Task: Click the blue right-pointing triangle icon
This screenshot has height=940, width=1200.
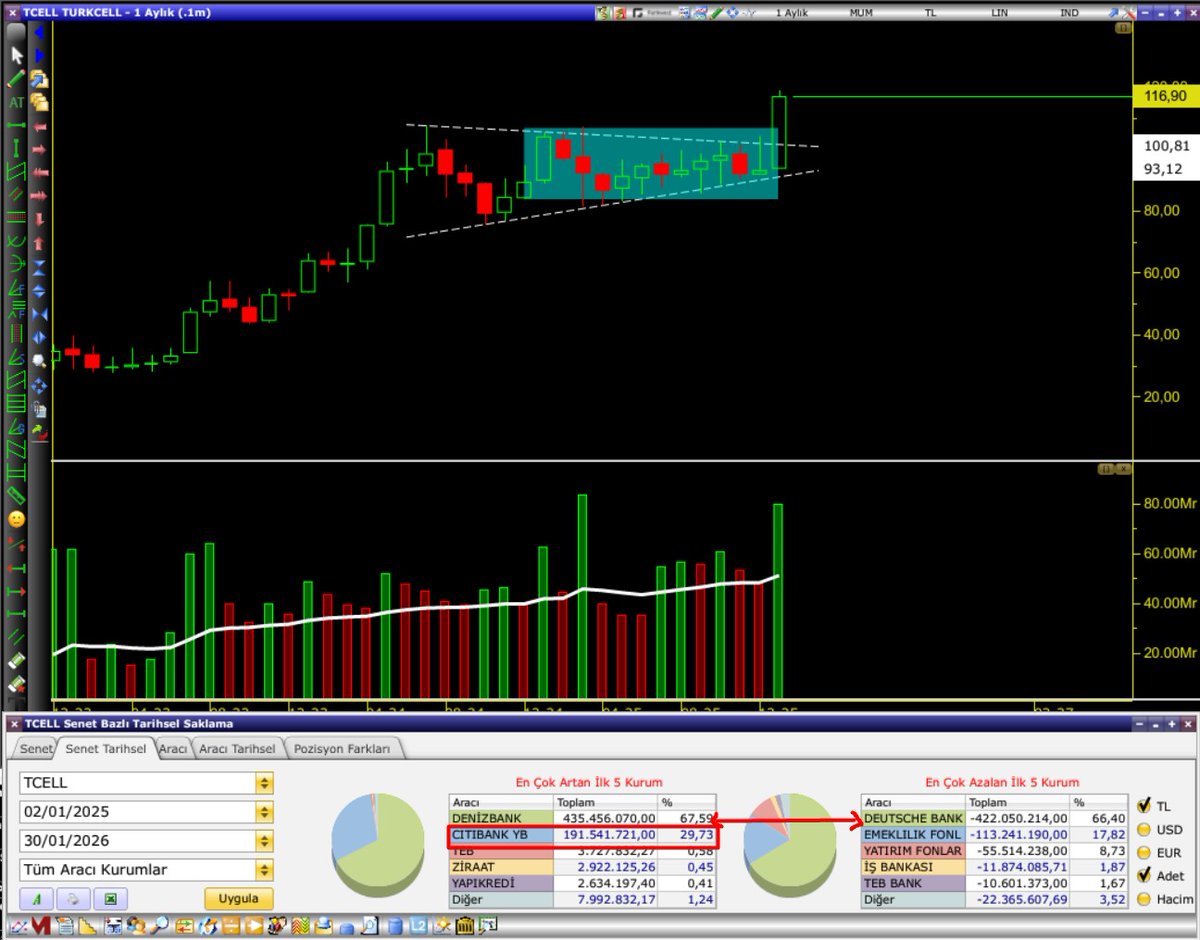Action: pyautogui.click(x=39, y=55)
